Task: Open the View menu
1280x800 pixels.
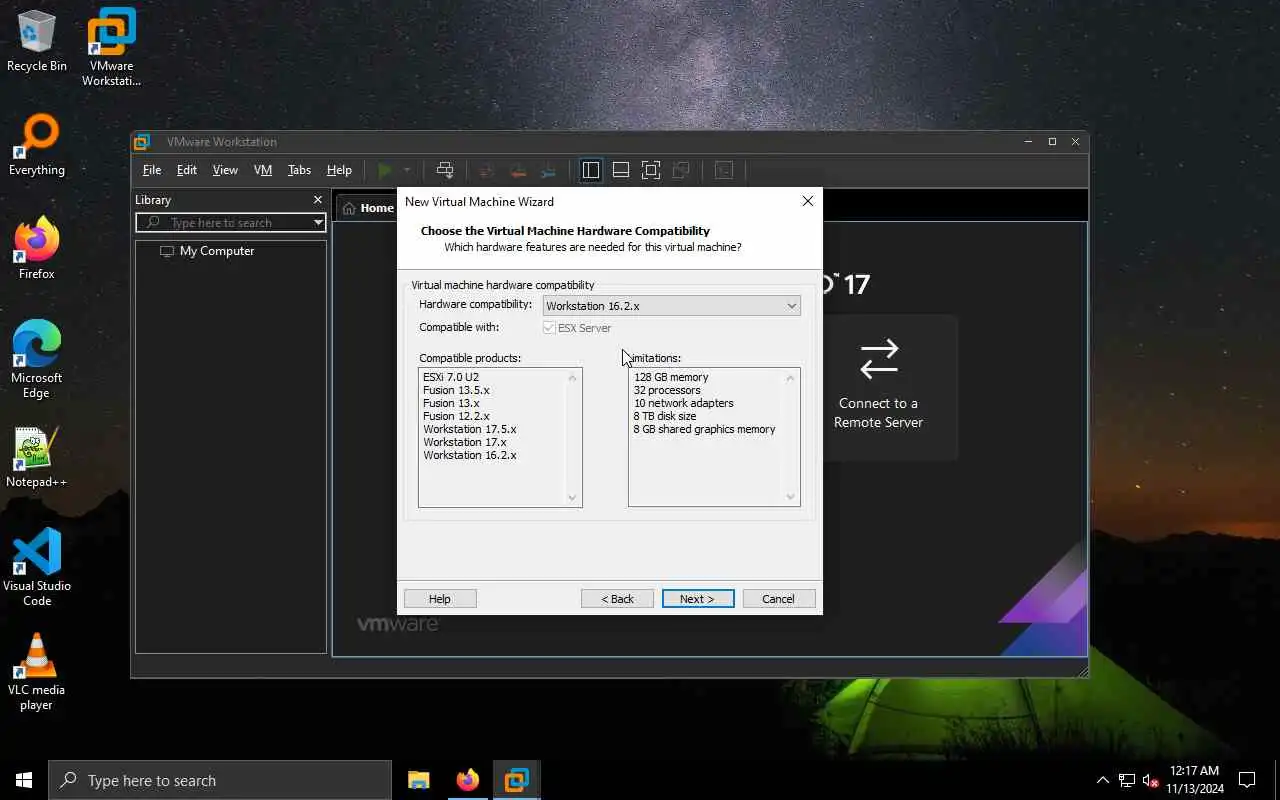Action: (225, 170)
